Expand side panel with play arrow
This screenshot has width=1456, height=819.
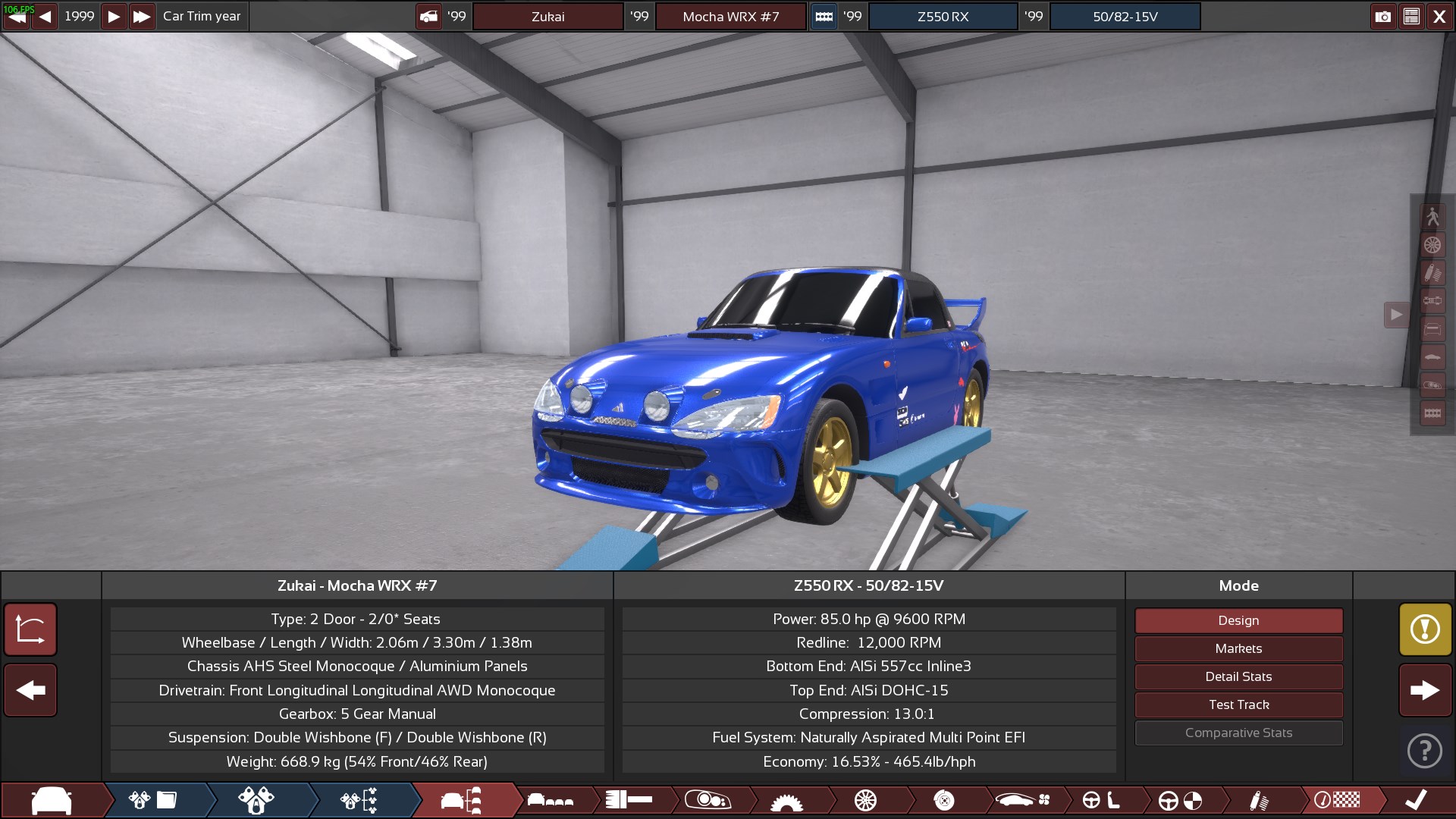click(x=1396, y=315)
